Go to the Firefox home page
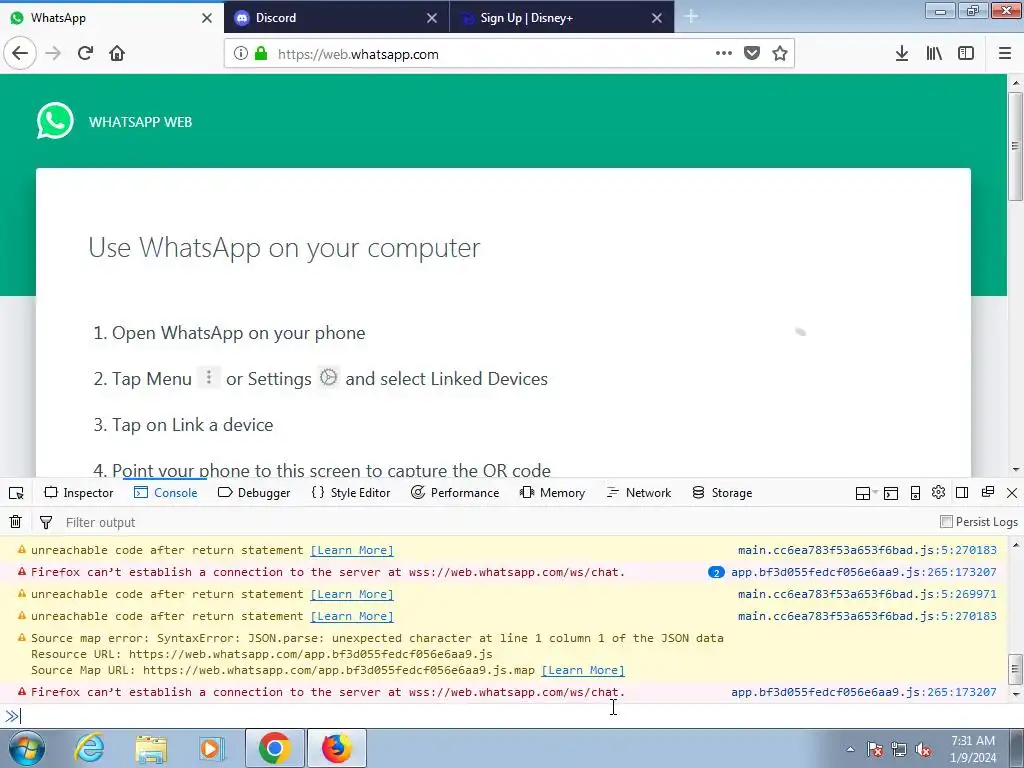Viewport: 1024px width, 768px height. pyautogui.click(x=117, y=54)
